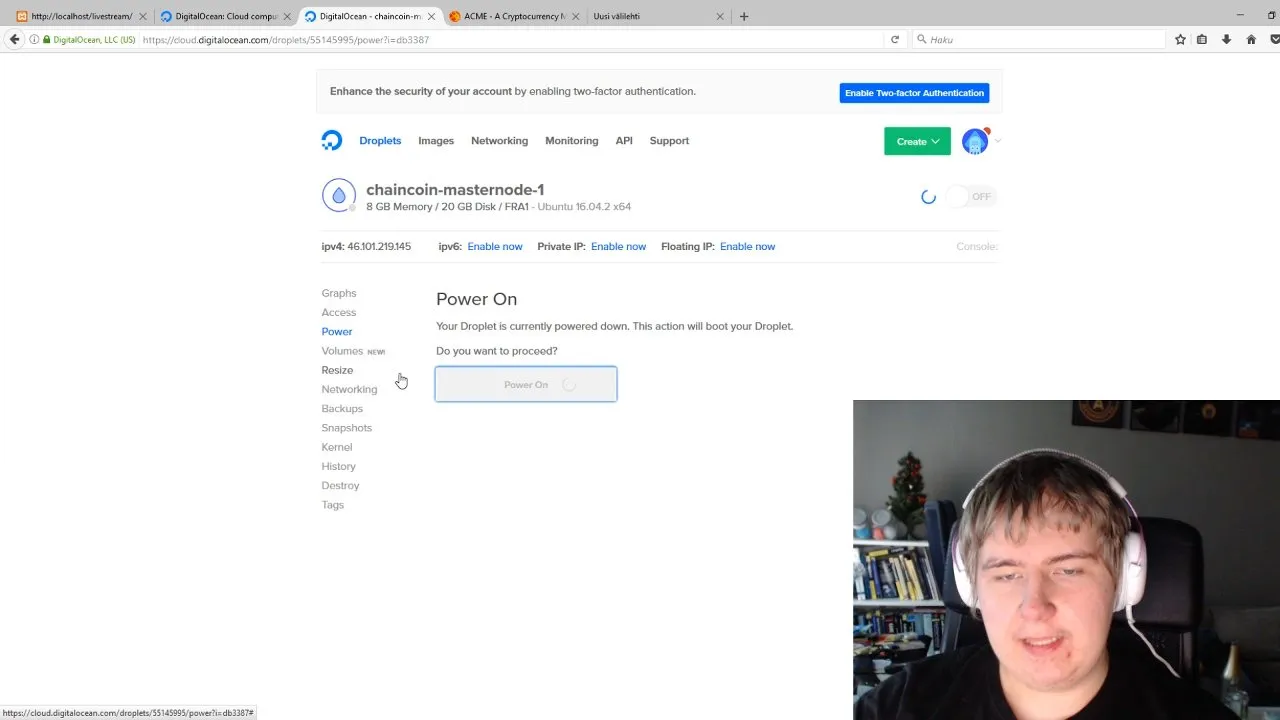The image size is (1280, 720).
Task: Go back with the browser back arrow
Action: pyautogui.click(x=14, y=39)
